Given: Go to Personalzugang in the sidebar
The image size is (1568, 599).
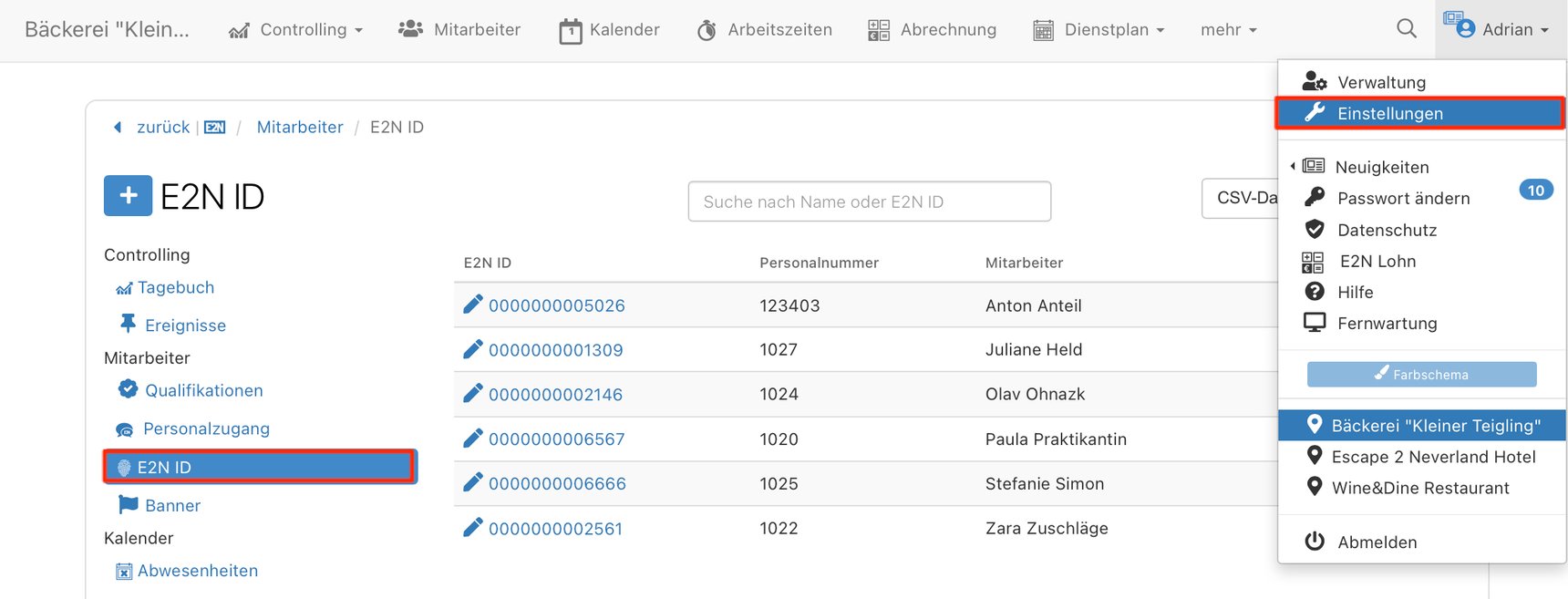Looking at the screenshot, I should pyautogui.click(x=206, y=429).
